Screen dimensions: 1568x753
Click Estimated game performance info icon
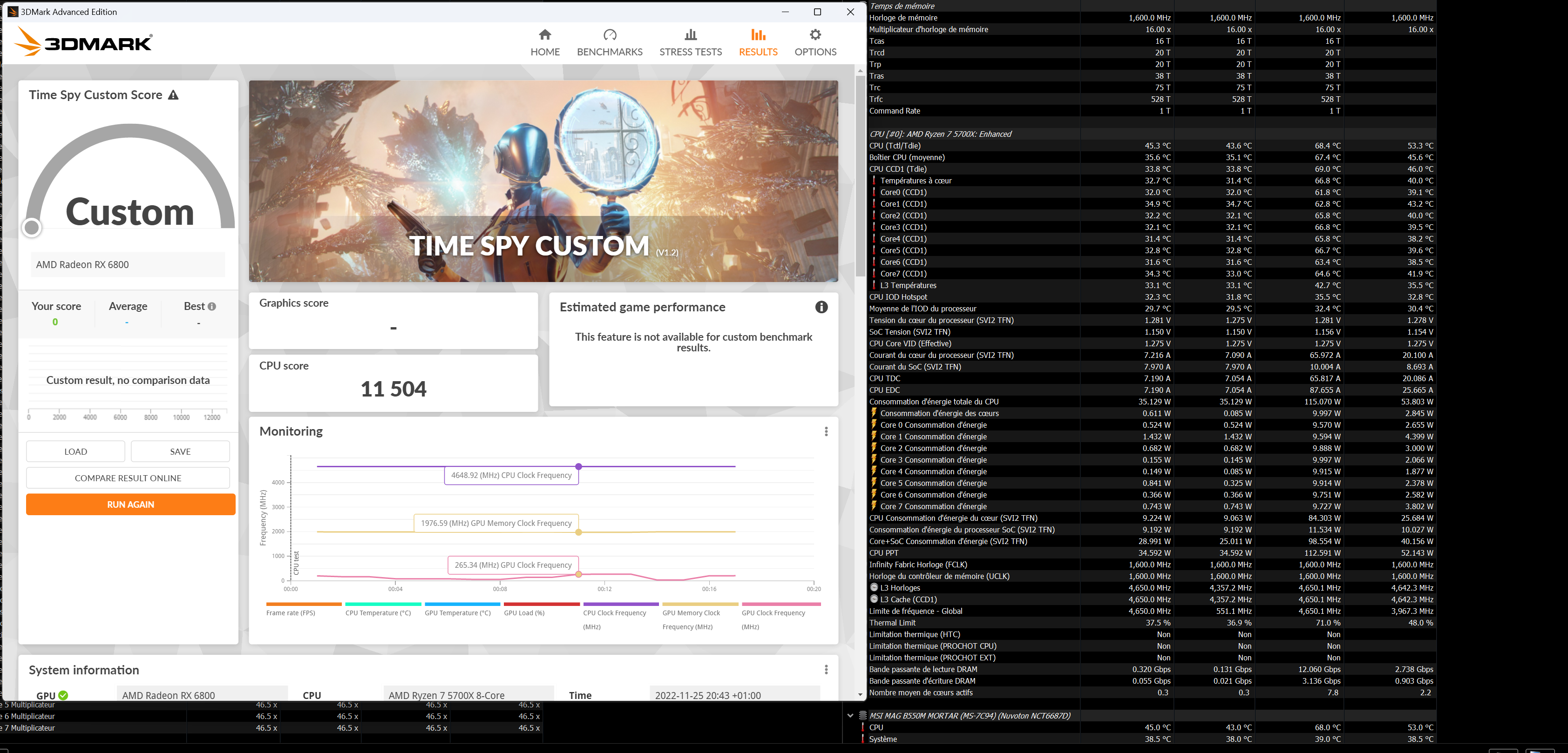pos(821,307)
